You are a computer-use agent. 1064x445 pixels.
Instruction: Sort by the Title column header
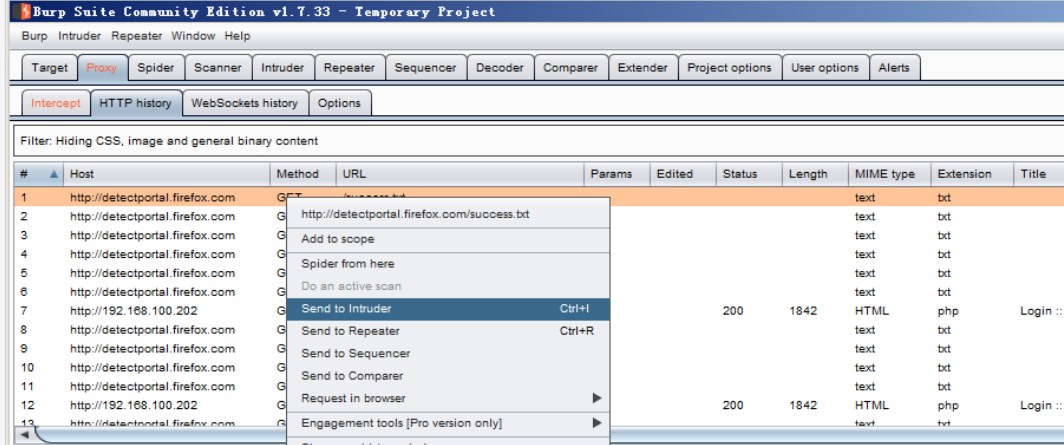coord(1039,174)
